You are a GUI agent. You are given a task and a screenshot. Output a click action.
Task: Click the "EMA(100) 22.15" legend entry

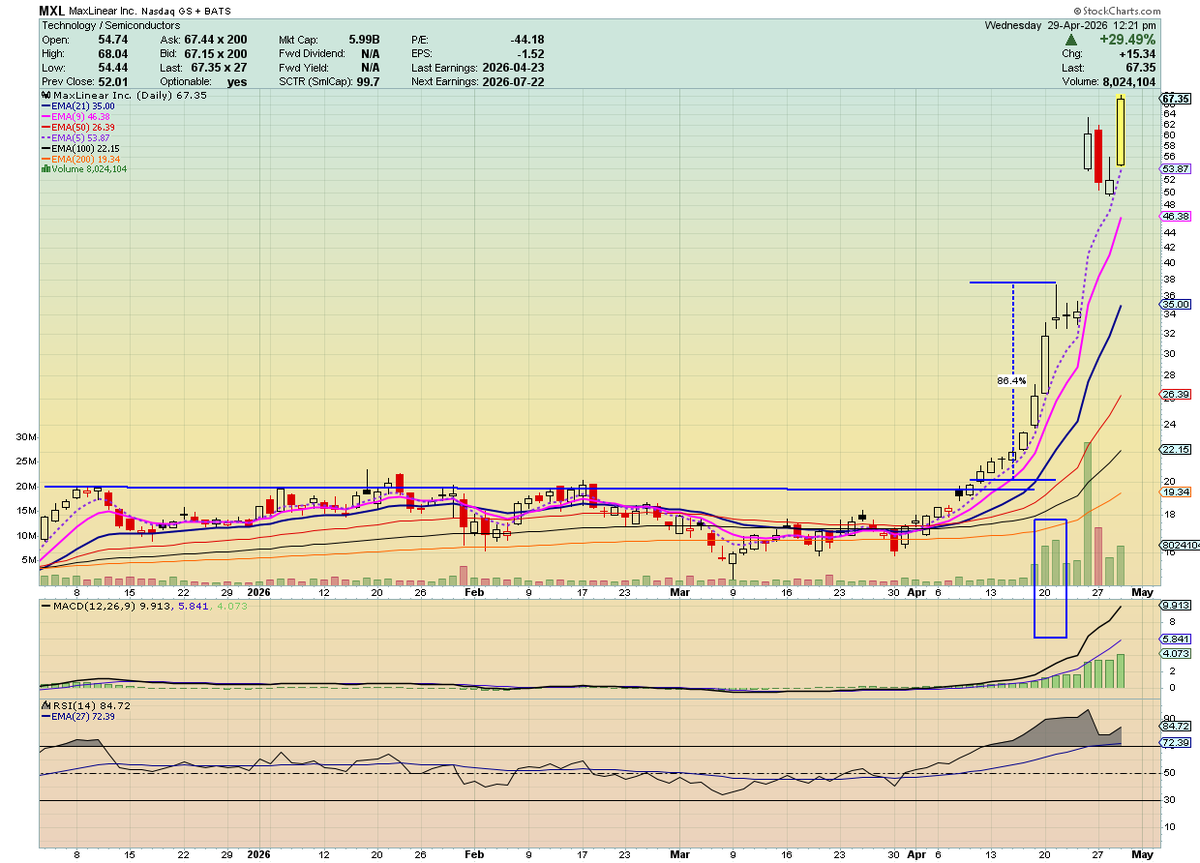pos(85,148)
